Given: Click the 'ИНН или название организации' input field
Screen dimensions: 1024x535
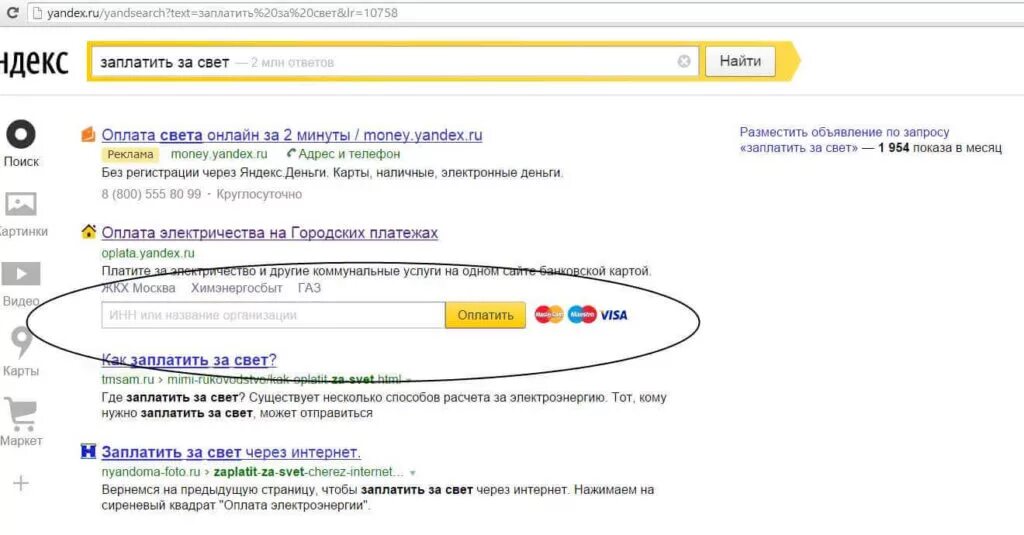Looking at the screenshot, I should click(273, 315).
